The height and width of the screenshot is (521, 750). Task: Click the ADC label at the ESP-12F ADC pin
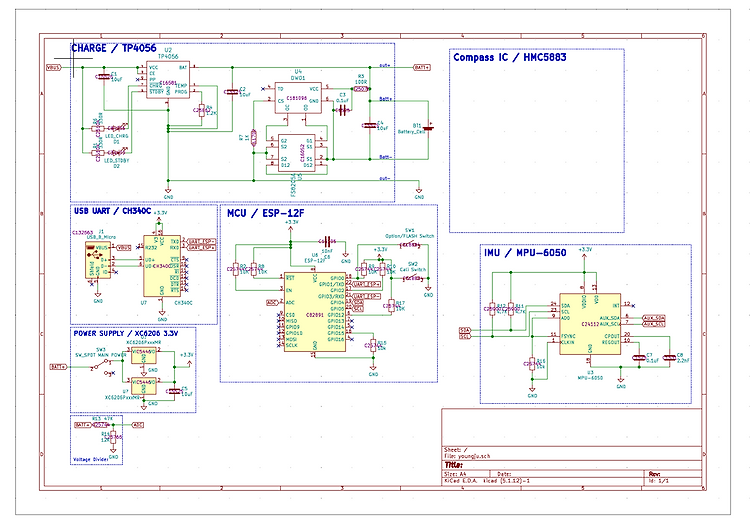272,302
